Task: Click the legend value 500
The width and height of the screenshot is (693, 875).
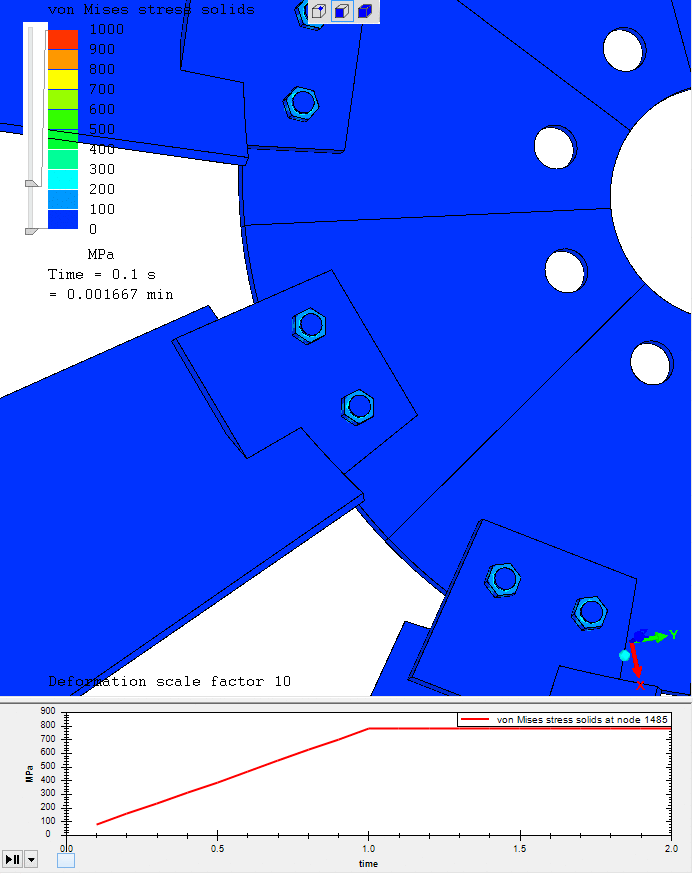Action: (102, 129)
